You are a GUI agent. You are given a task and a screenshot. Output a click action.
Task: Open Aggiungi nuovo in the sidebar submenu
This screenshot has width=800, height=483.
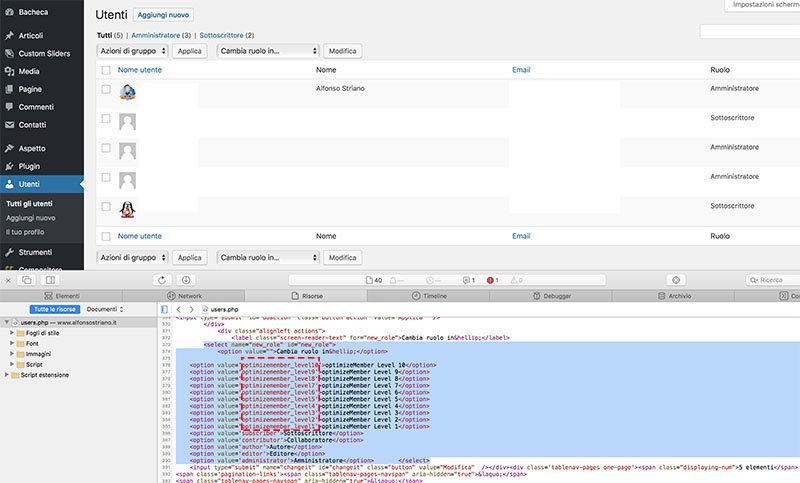pyautogui.click(x=31, y=218)
